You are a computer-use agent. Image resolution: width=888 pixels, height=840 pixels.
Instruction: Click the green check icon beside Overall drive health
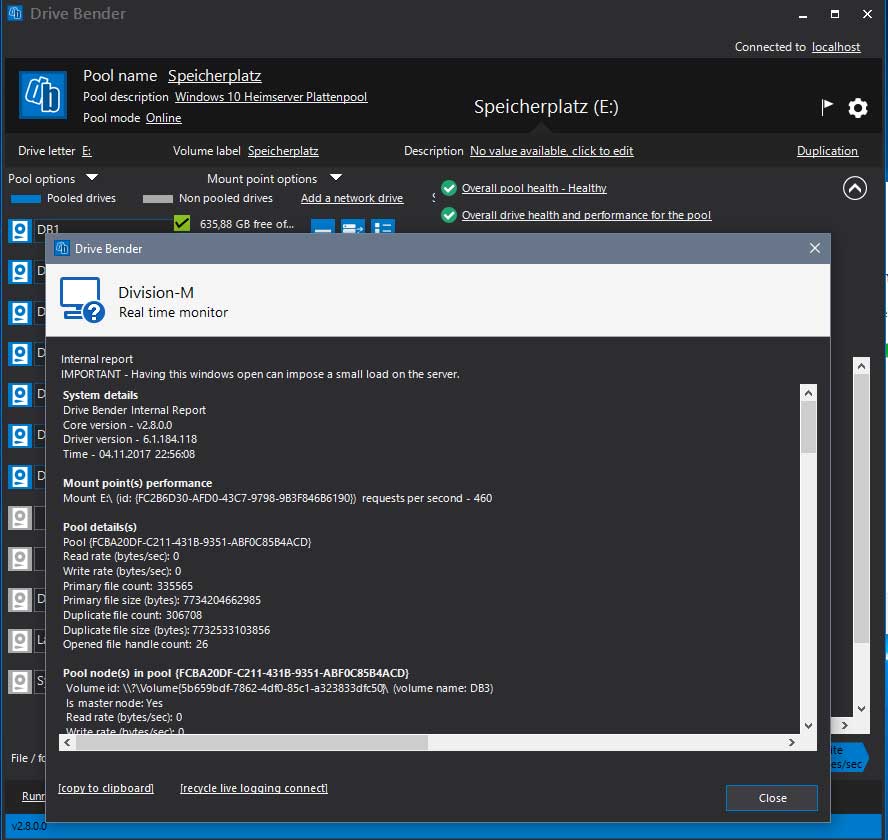pyautogui.click(x=449, y=215)
